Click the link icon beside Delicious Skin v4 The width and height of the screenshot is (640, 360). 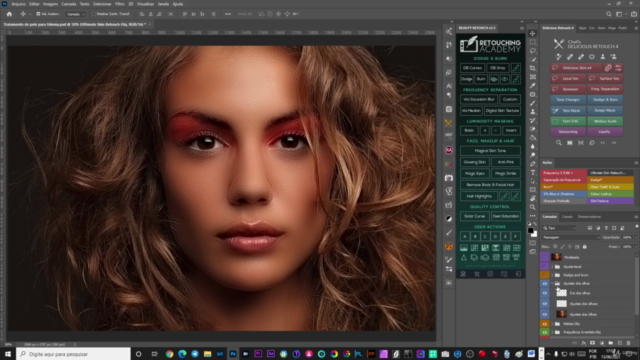[608, 68]
